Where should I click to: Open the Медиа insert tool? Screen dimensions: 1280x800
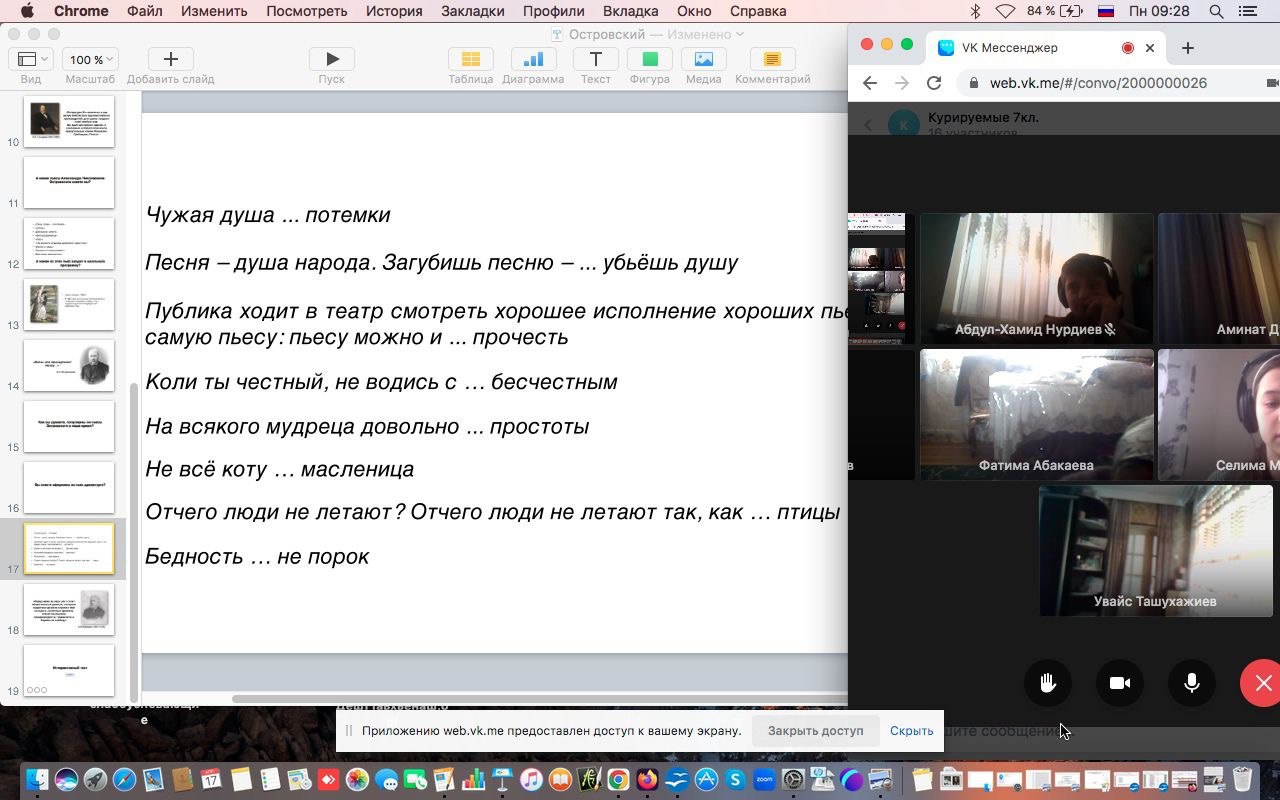[704, 60]
